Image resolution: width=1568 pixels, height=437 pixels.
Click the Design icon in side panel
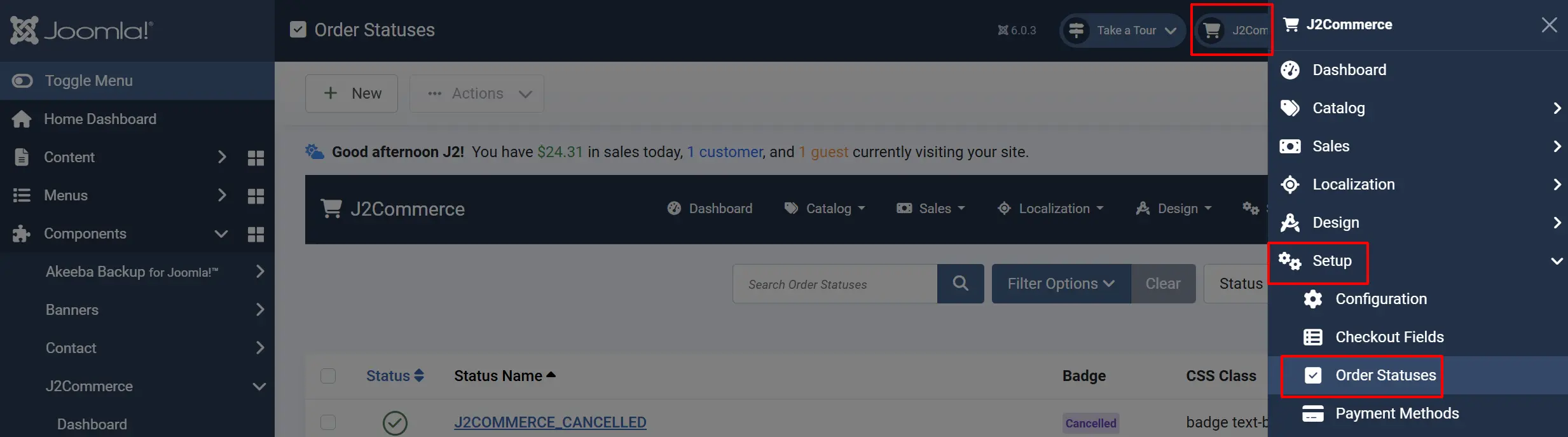click(x=1290, y=223)
